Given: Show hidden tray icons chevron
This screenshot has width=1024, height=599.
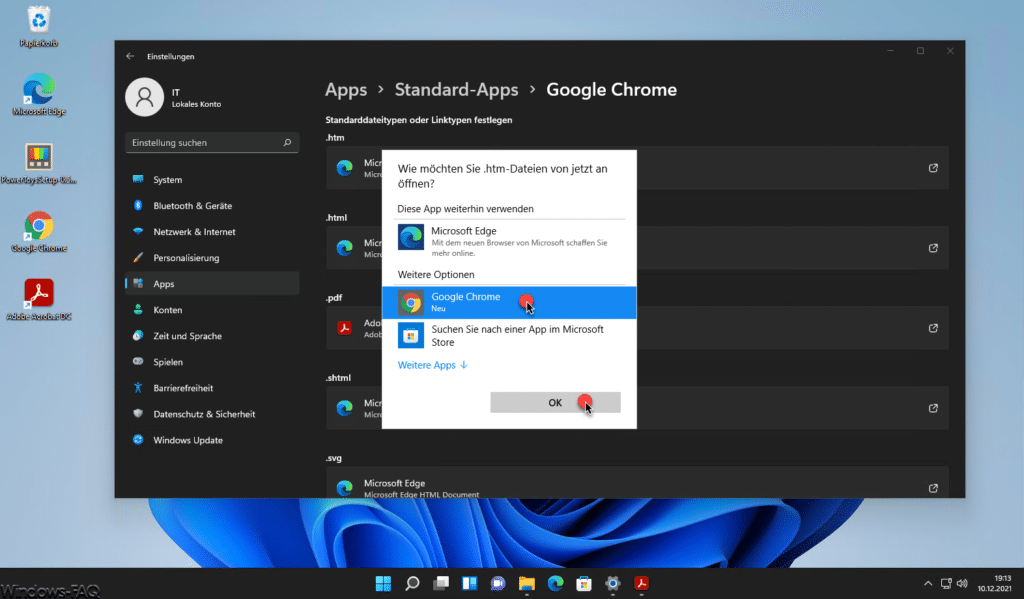Looking at the screenshot, I should [928, 583].
